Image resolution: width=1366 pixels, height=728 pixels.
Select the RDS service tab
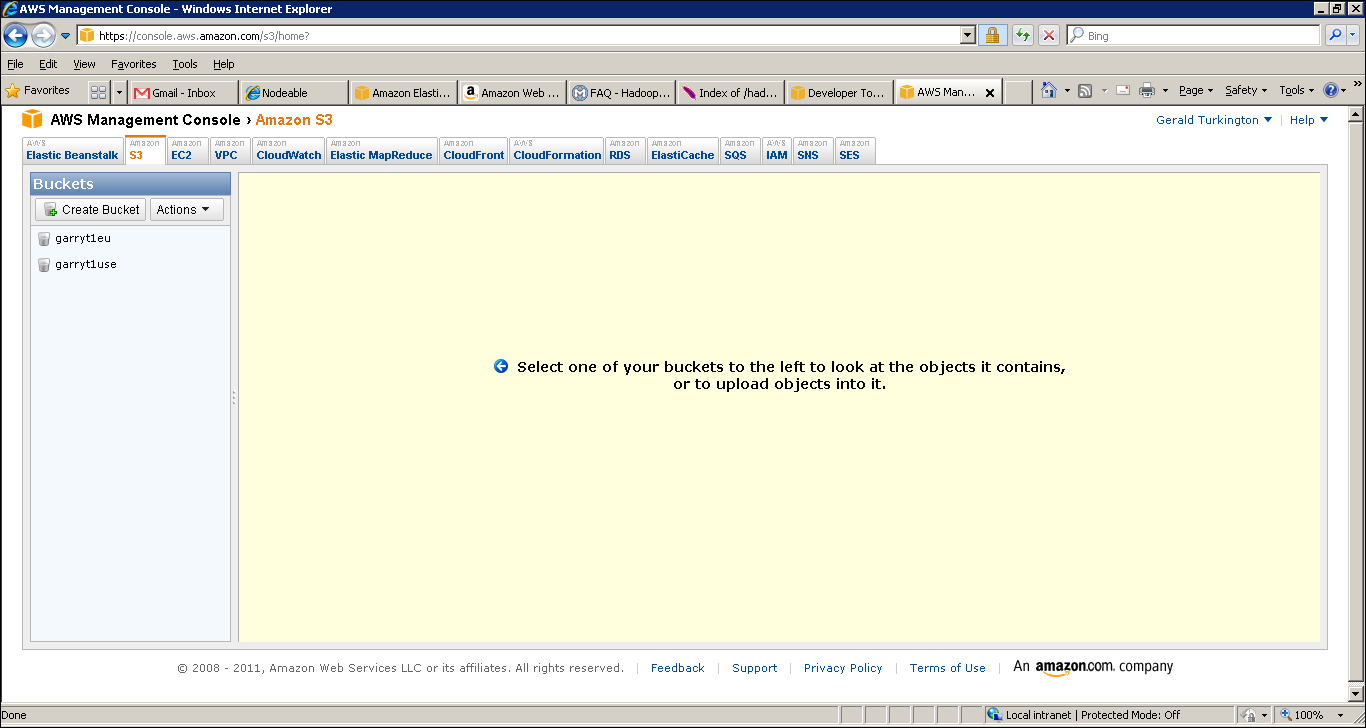pos(625,151)
